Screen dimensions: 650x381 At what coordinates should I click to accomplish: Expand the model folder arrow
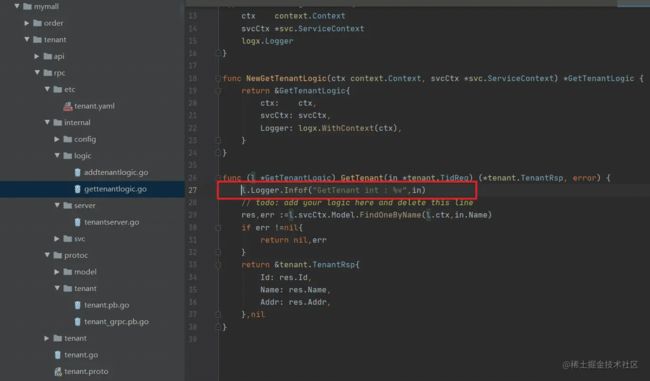click(x=57, y=272)
